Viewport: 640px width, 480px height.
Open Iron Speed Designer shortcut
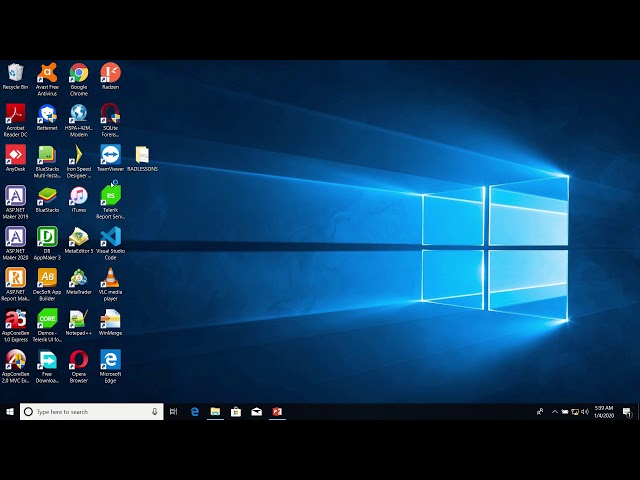click(79, 161)
